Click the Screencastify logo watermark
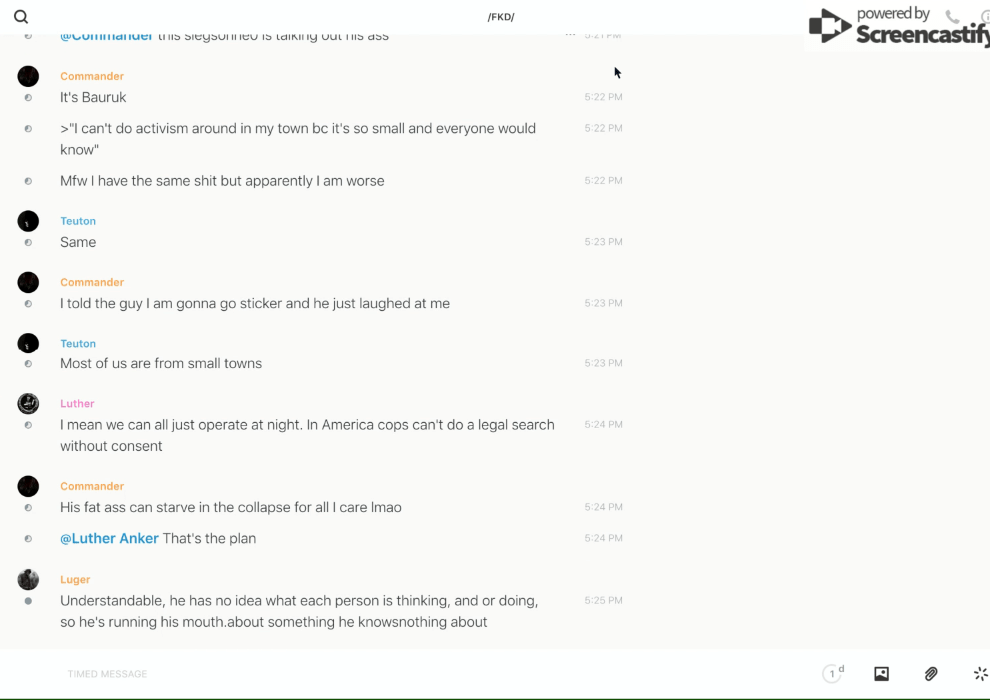This screenshot has height=700, width=990. (895, 27)
